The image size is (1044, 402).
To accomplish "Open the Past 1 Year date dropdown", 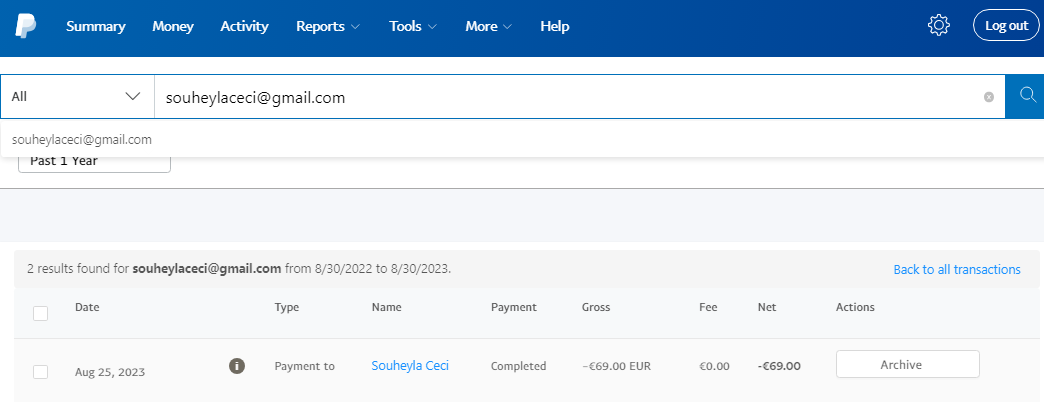I will 94,161.
